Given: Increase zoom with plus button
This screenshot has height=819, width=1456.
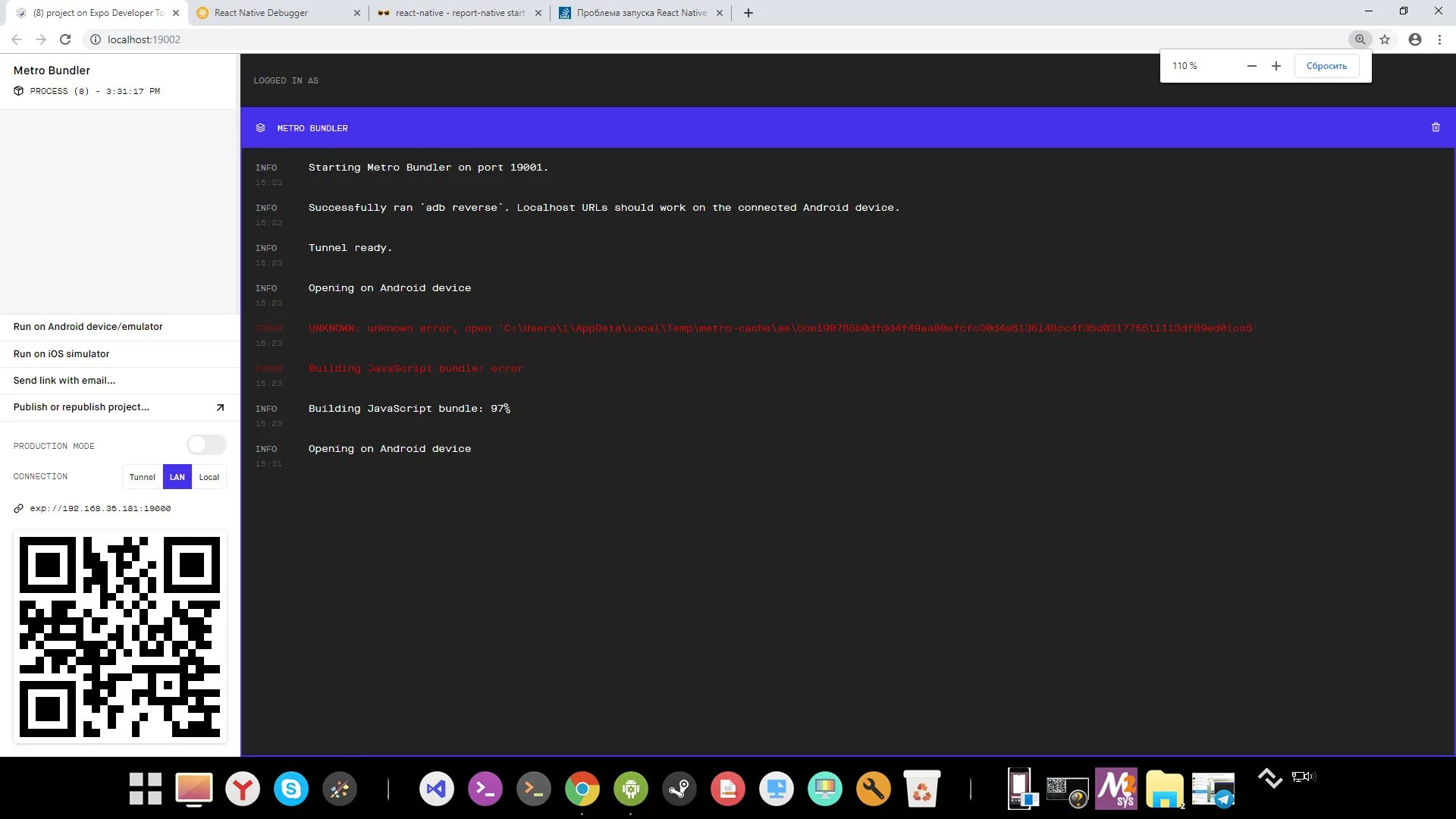Looking at the screenshot, I should tap(1276, 66).
